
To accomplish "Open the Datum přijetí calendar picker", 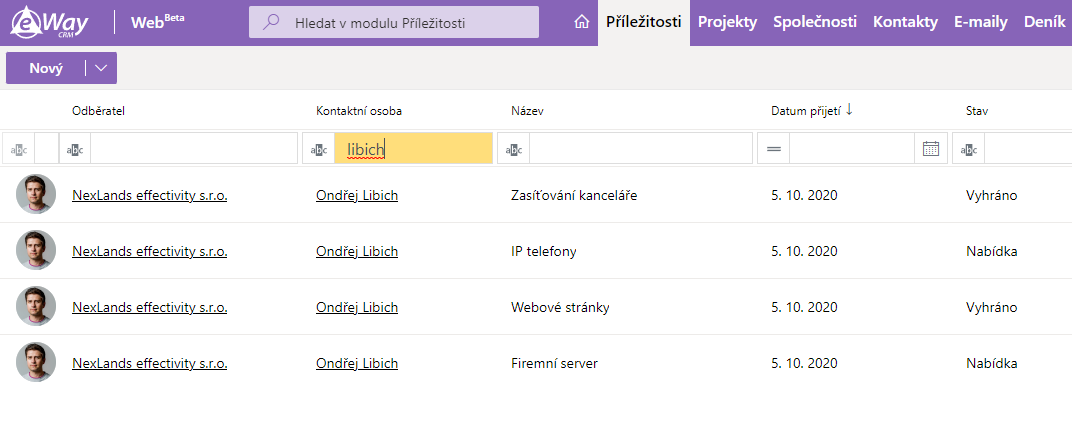I will [930, 148].
